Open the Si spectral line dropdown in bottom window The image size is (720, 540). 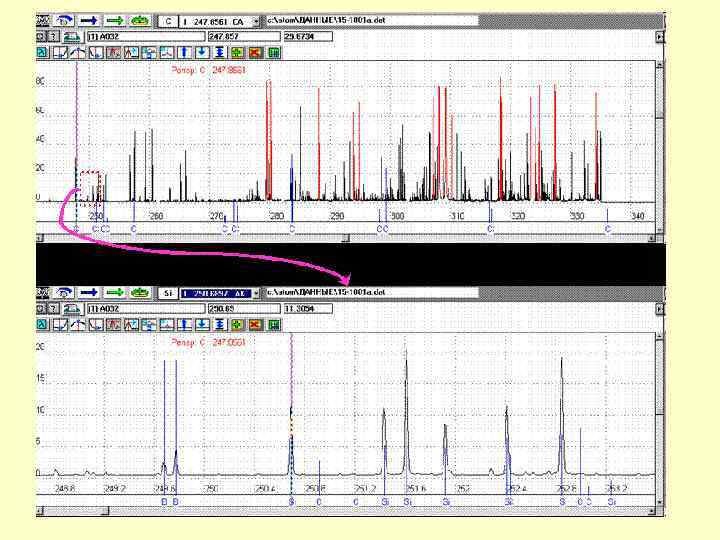257,293
